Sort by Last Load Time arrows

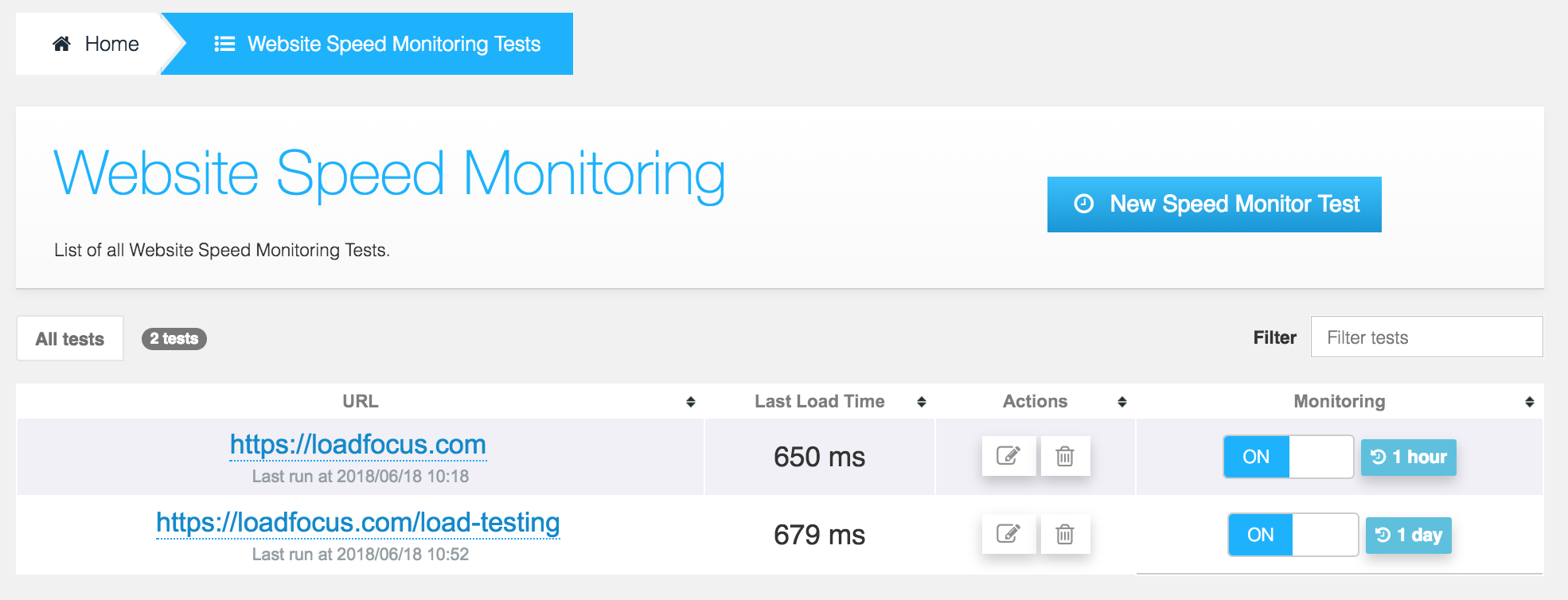[x=922, y=402]
